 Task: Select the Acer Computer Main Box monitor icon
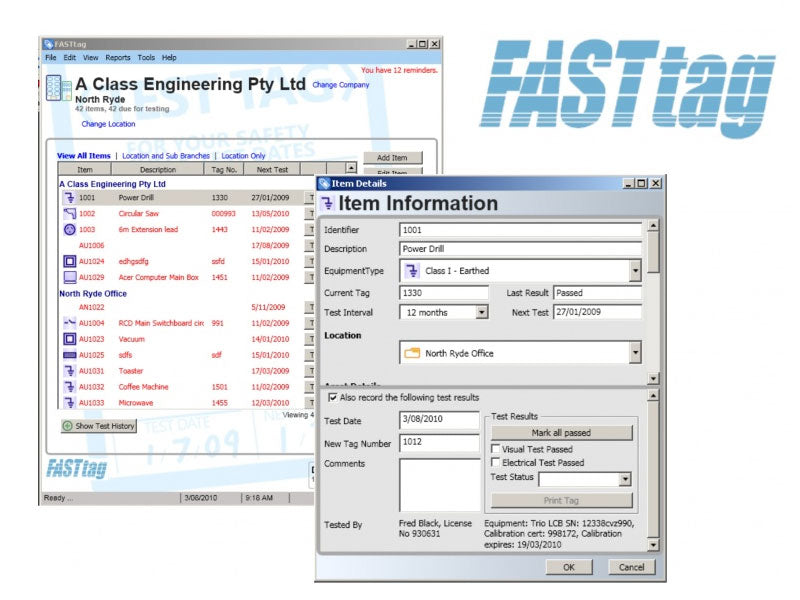tap(71, 278)
